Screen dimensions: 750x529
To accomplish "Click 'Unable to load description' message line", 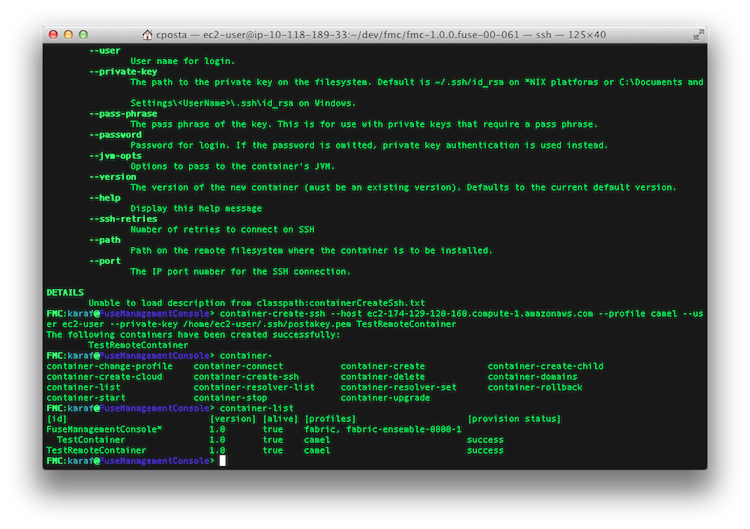I will (257, 303).
